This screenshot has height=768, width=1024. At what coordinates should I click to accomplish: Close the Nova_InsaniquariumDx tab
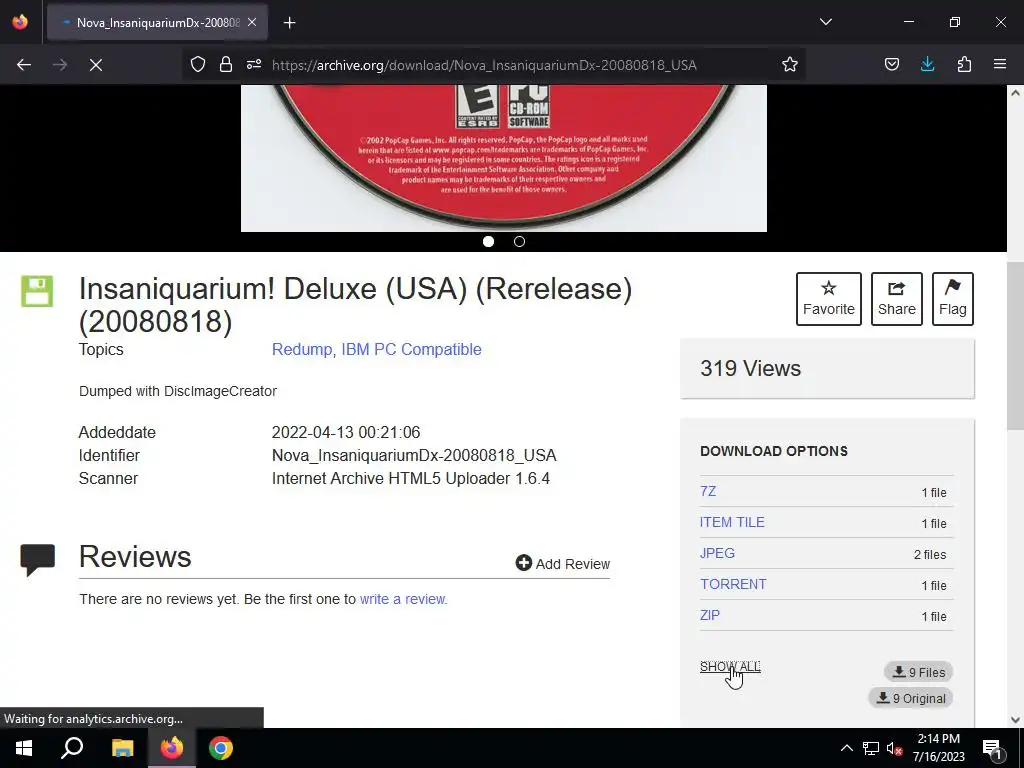point(252,22)
